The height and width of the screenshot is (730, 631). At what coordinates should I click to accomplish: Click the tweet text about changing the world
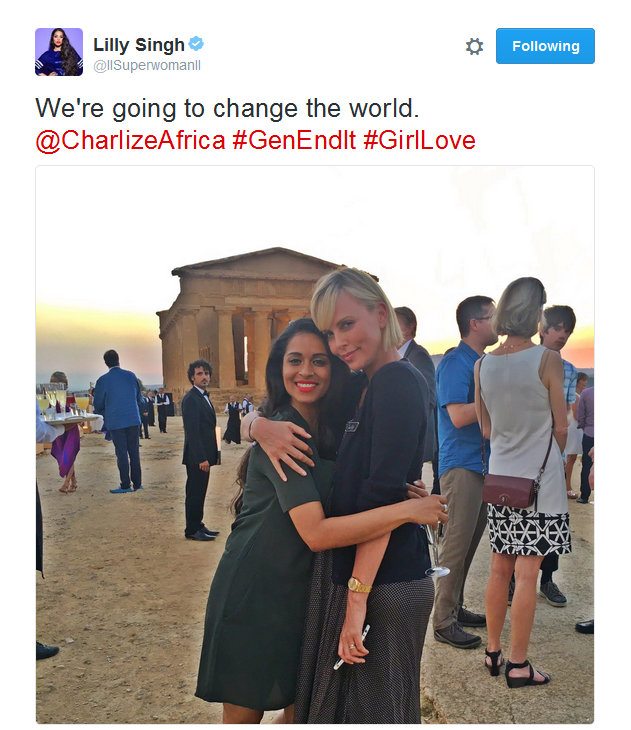227,108
